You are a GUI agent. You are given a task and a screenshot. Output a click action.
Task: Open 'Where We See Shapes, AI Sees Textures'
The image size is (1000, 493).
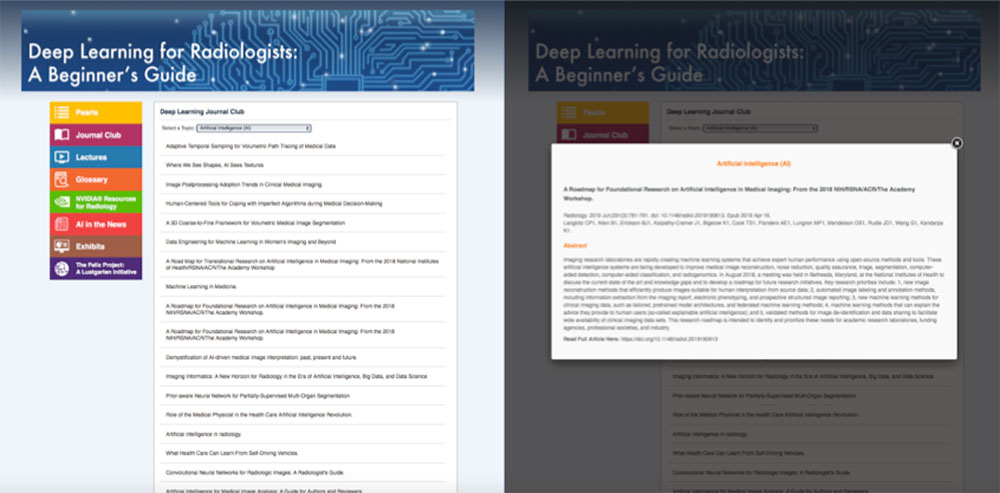[214, 165]
